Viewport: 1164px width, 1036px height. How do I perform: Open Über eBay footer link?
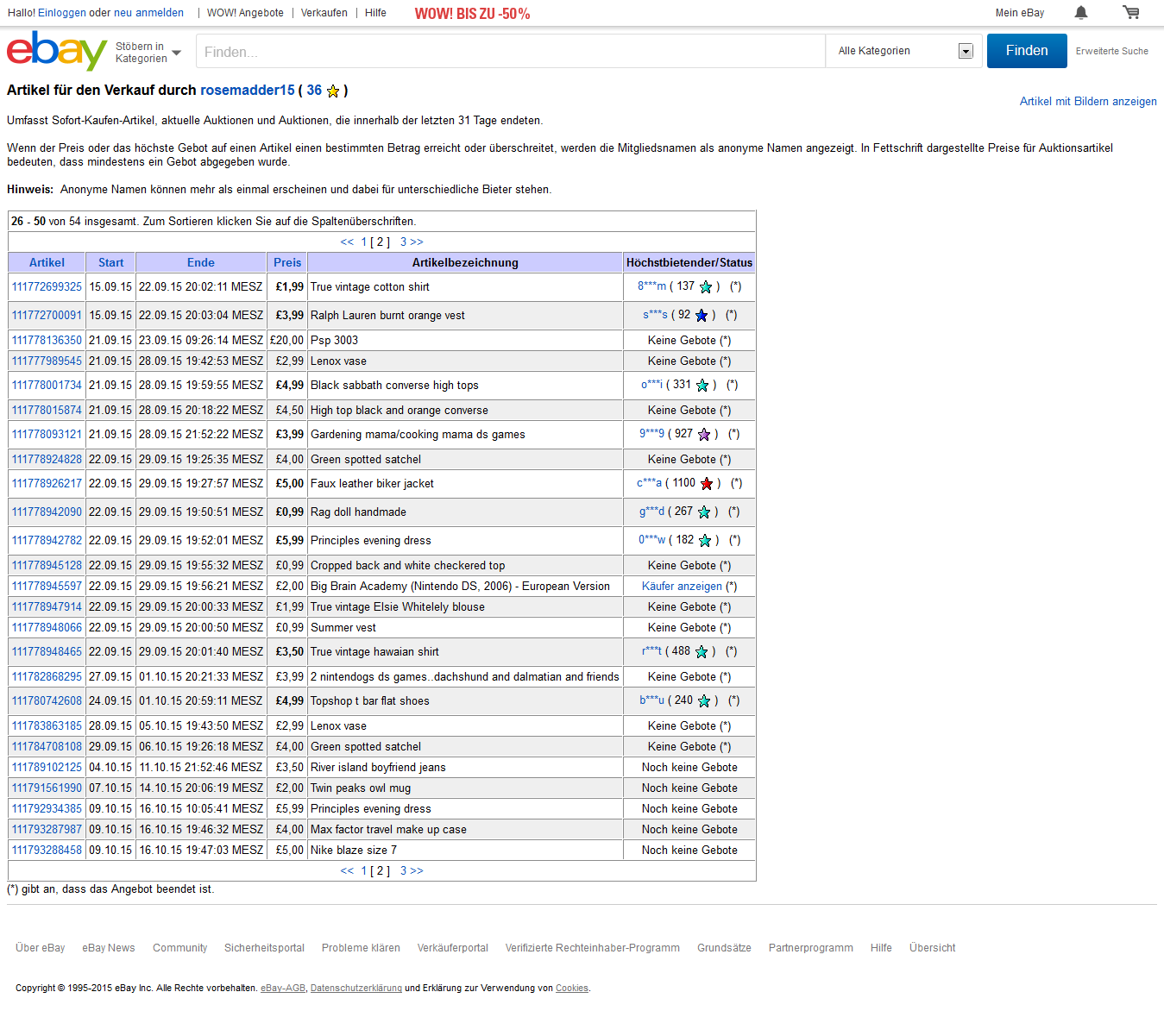[41, 948]
